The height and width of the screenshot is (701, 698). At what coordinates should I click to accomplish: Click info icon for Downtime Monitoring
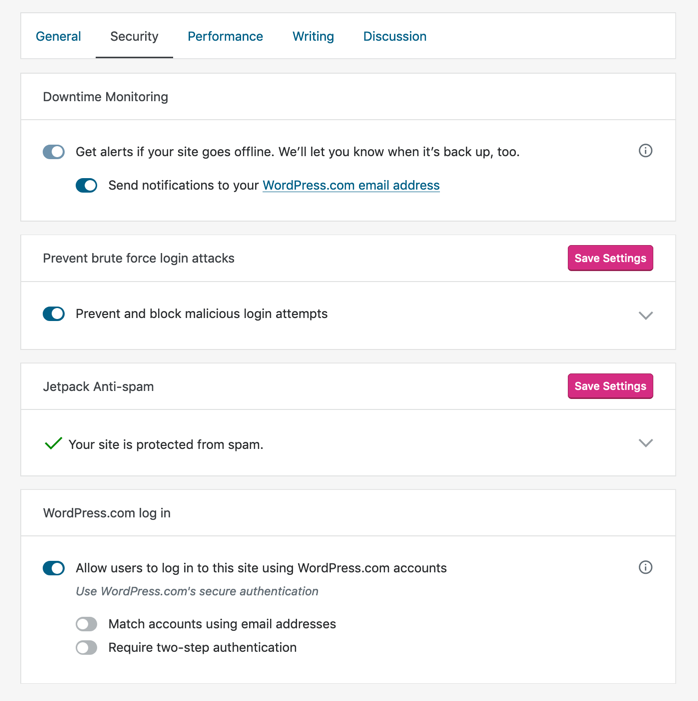pyautogui.click(x=645, y=151)
